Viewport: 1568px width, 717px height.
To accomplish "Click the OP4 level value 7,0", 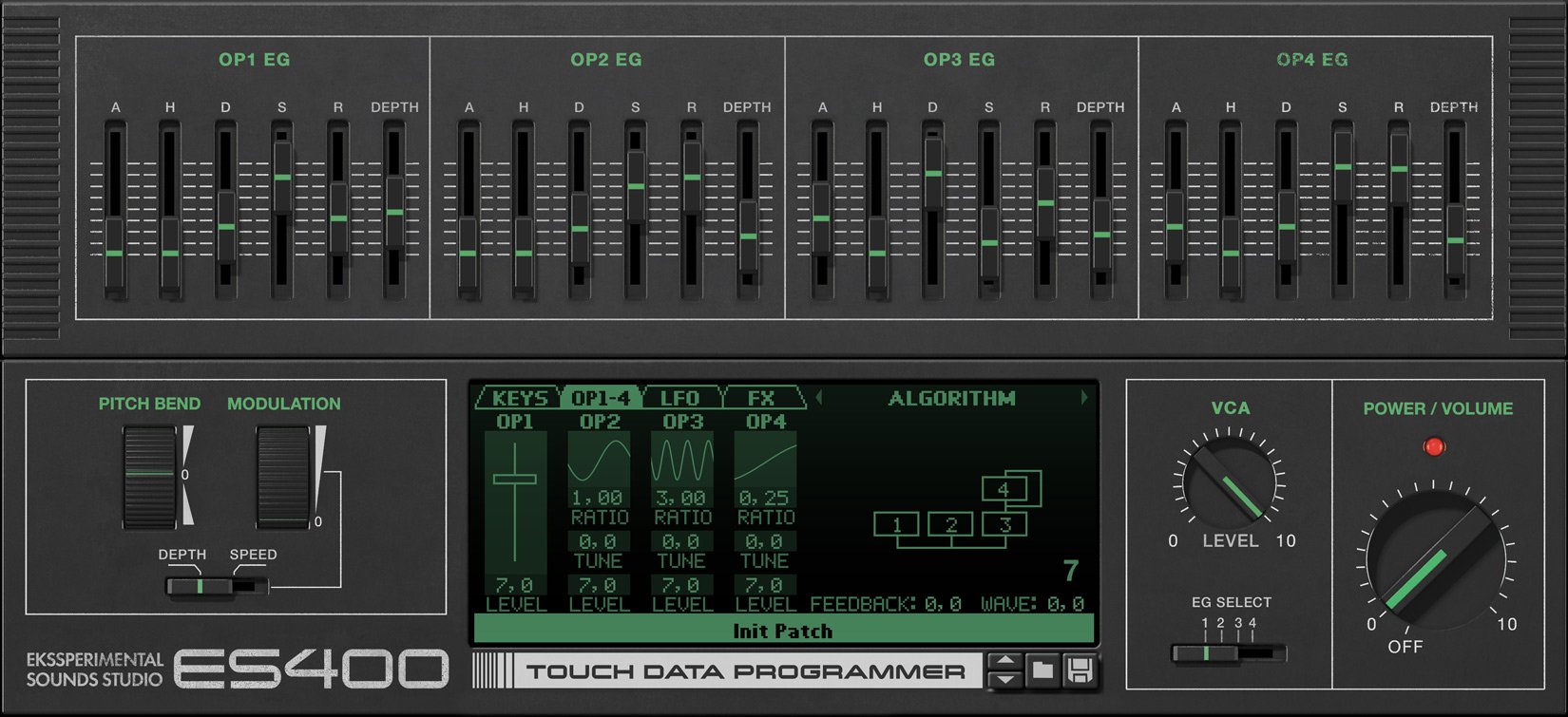I will [765, 585].
